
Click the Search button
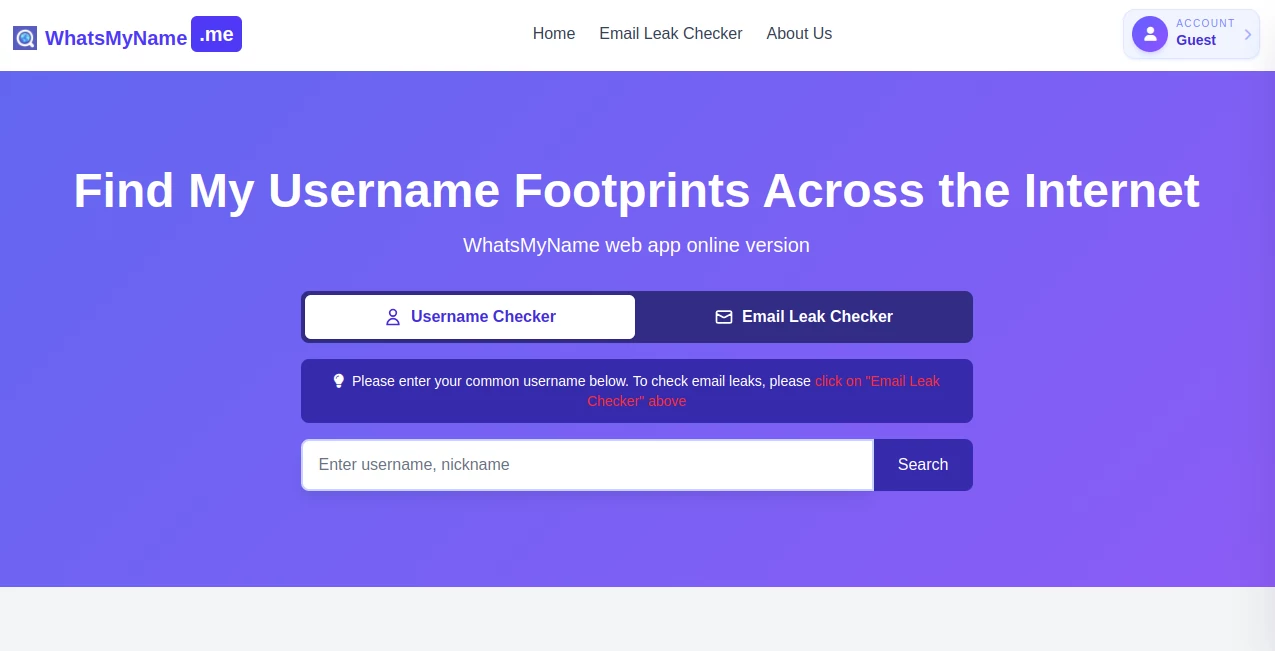[923, 465]
